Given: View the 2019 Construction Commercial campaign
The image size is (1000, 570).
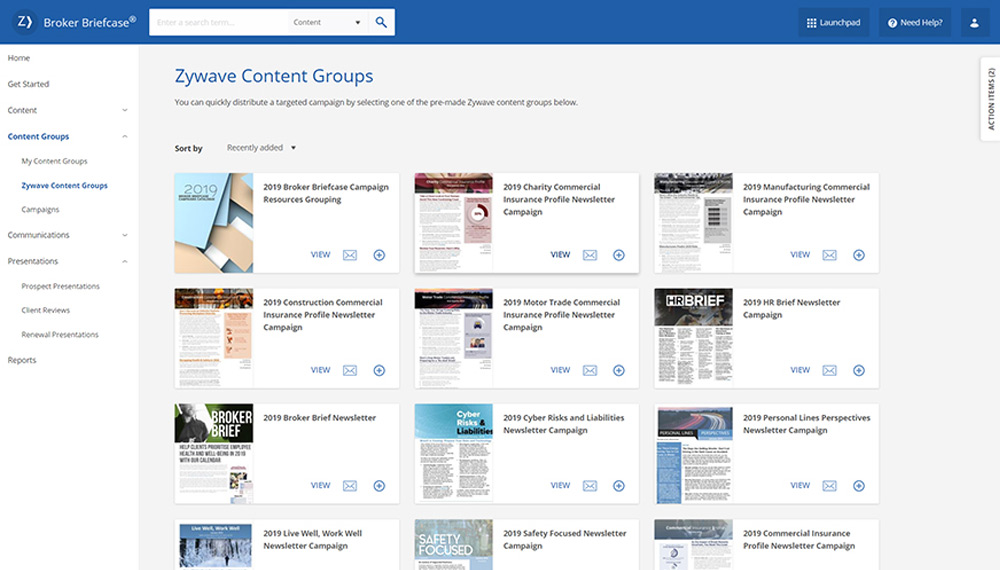Looking at the screenshot, I should [320, 370].
